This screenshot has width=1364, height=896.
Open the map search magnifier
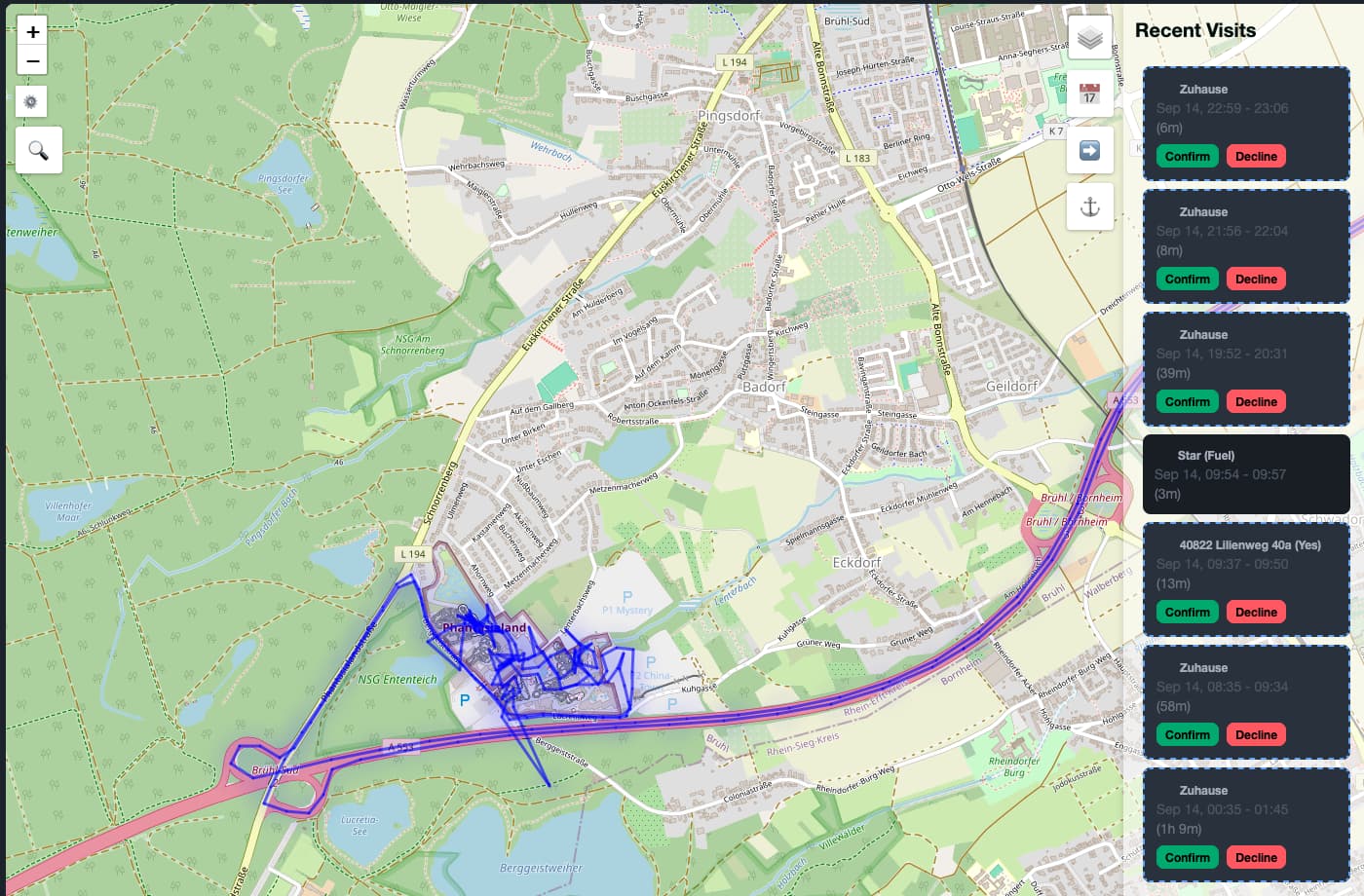click(x=39, y=150)
